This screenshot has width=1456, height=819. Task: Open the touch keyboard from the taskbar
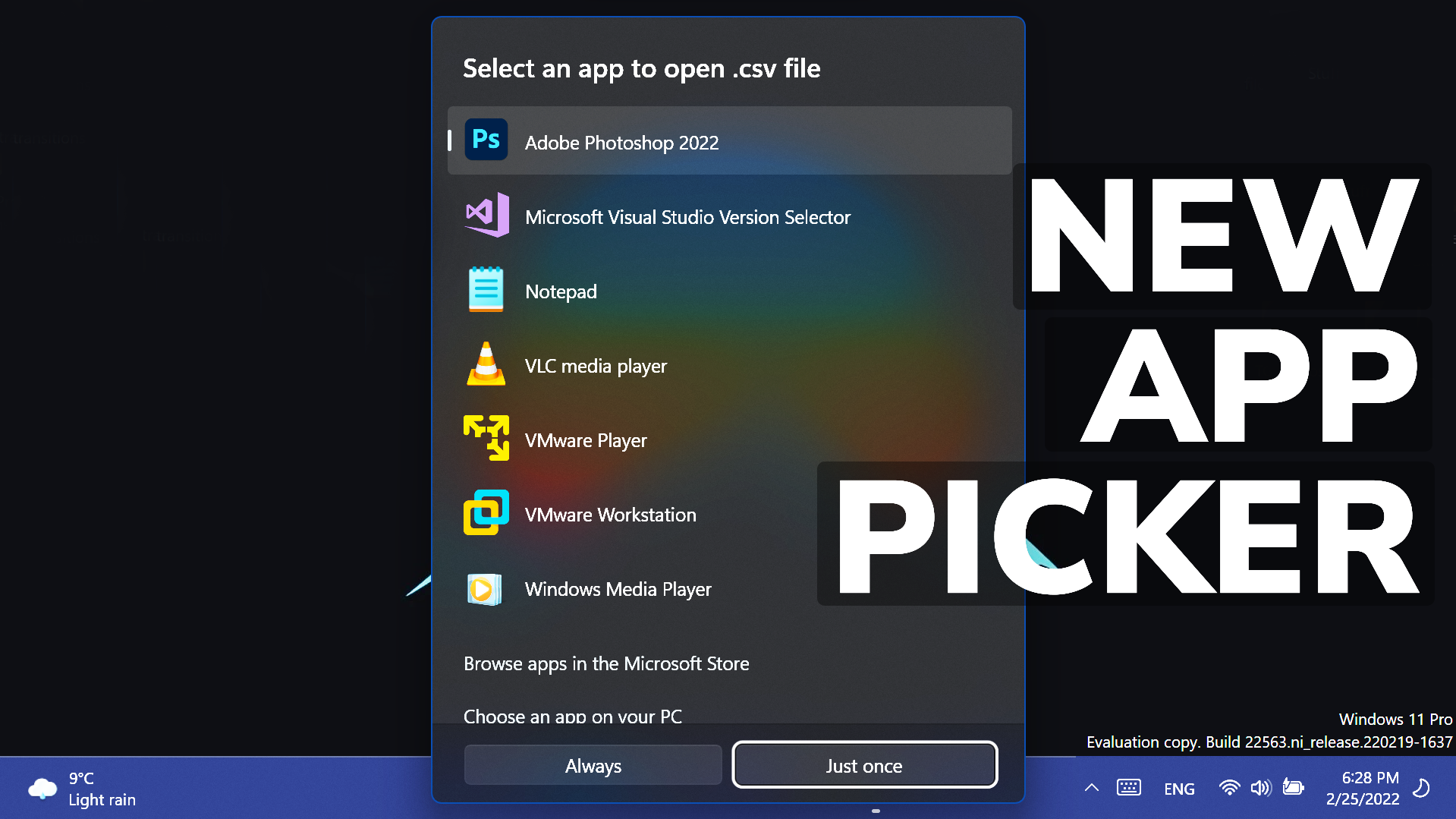tap(1129, 789)
